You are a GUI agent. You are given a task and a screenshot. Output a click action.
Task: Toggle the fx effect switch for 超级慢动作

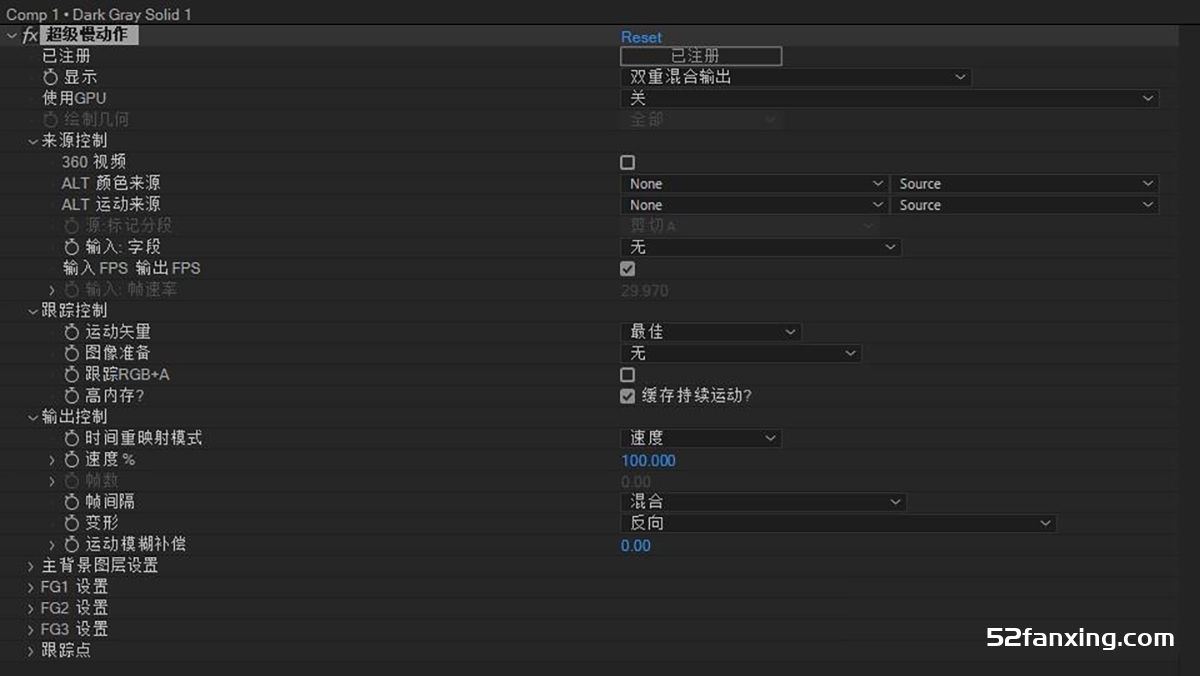point(30,36)
